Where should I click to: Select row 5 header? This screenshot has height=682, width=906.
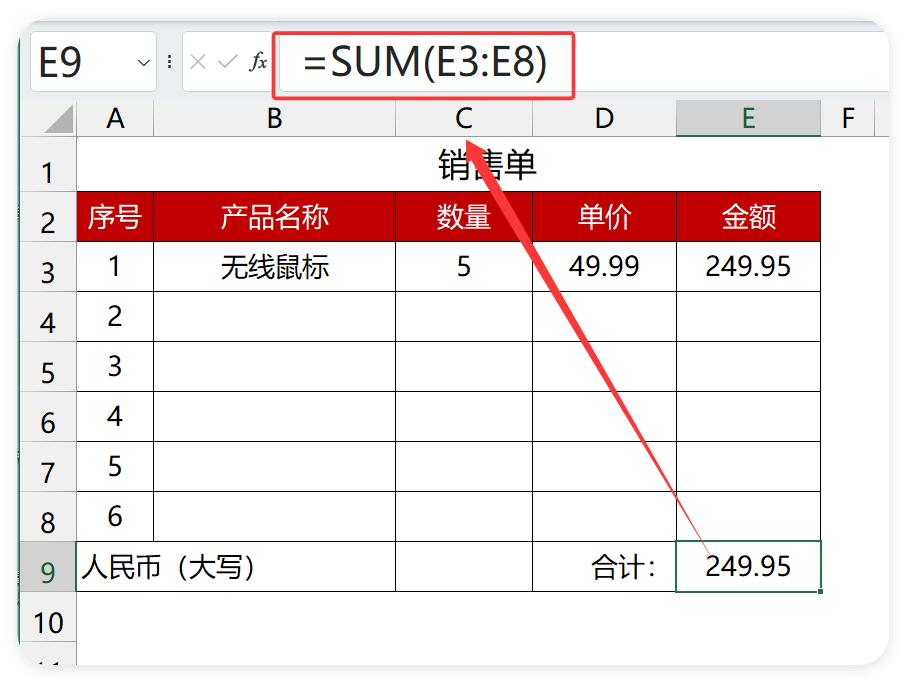click(x=48, y=366)
